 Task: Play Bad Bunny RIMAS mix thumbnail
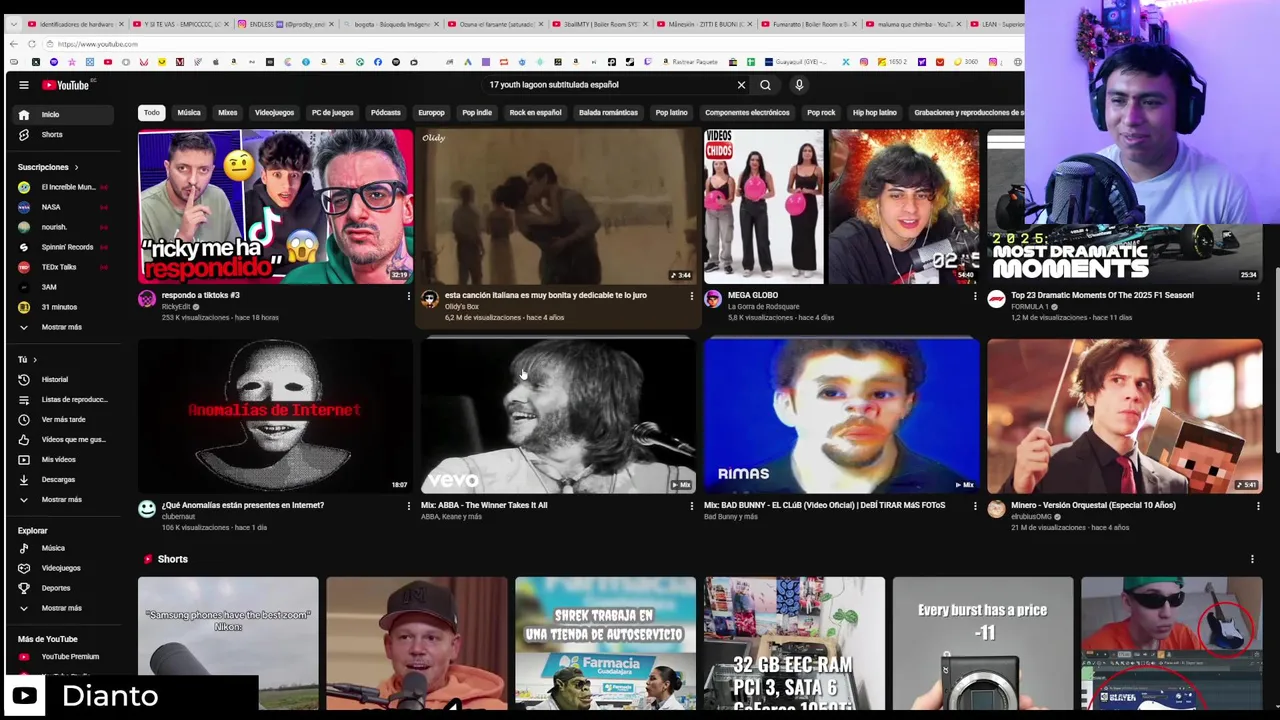[x=841, y=416]
